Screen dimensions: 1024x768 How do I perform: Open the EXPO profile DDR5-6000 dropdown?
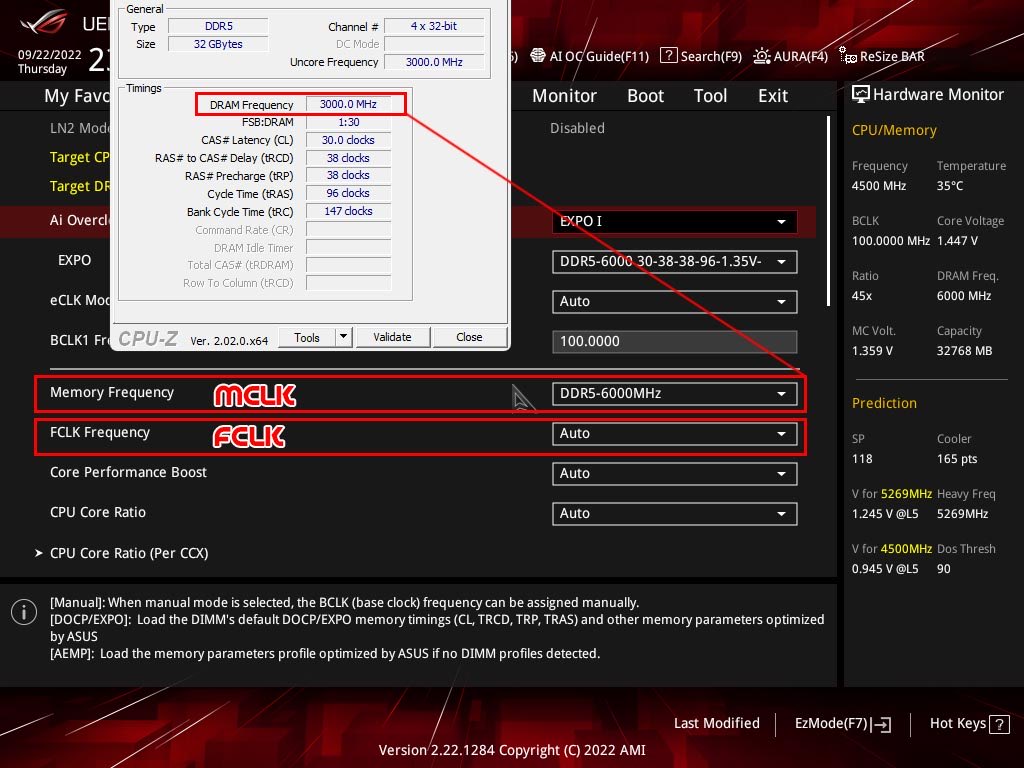pyautogui.click(x=674, y=261)
